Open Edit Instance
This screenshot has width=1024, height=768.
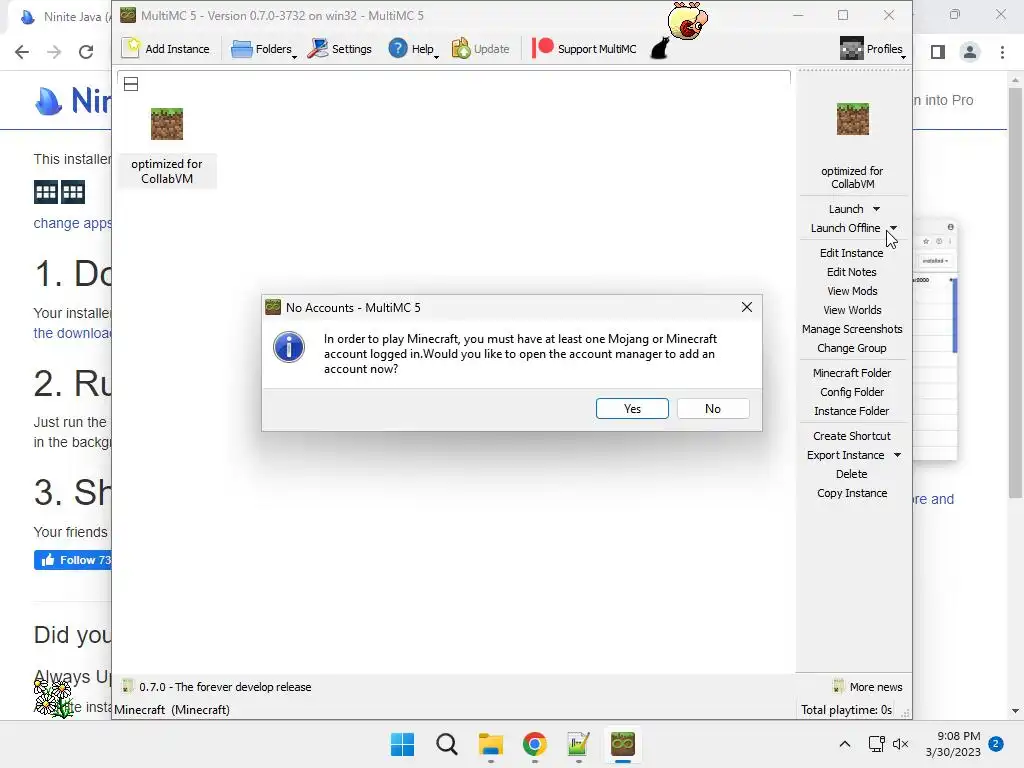pyautogui.click(x=852, y=253)
